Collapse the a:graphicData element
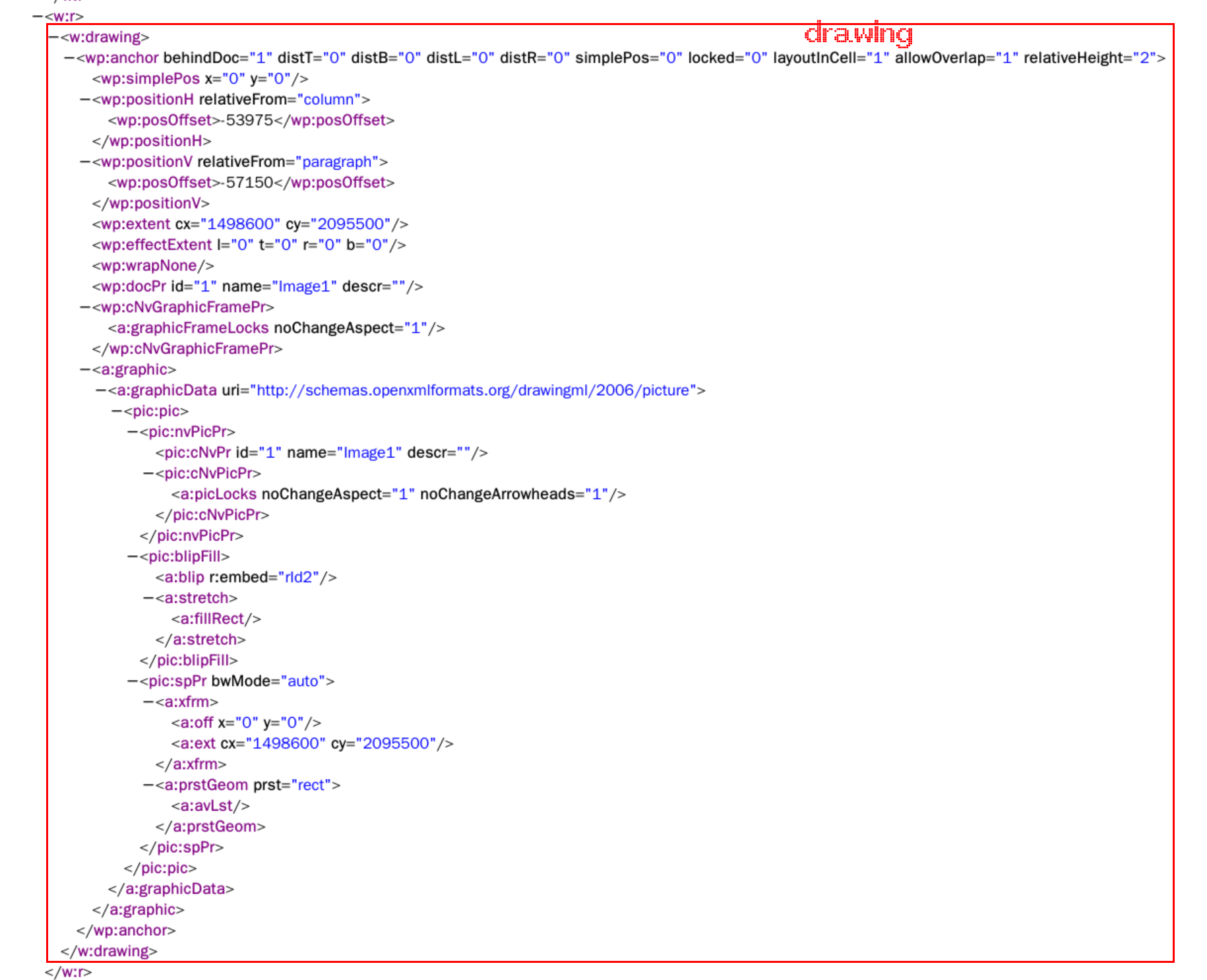Image resolution: width=1207 pixels, height=980 pixels. (x=101, y=390)
